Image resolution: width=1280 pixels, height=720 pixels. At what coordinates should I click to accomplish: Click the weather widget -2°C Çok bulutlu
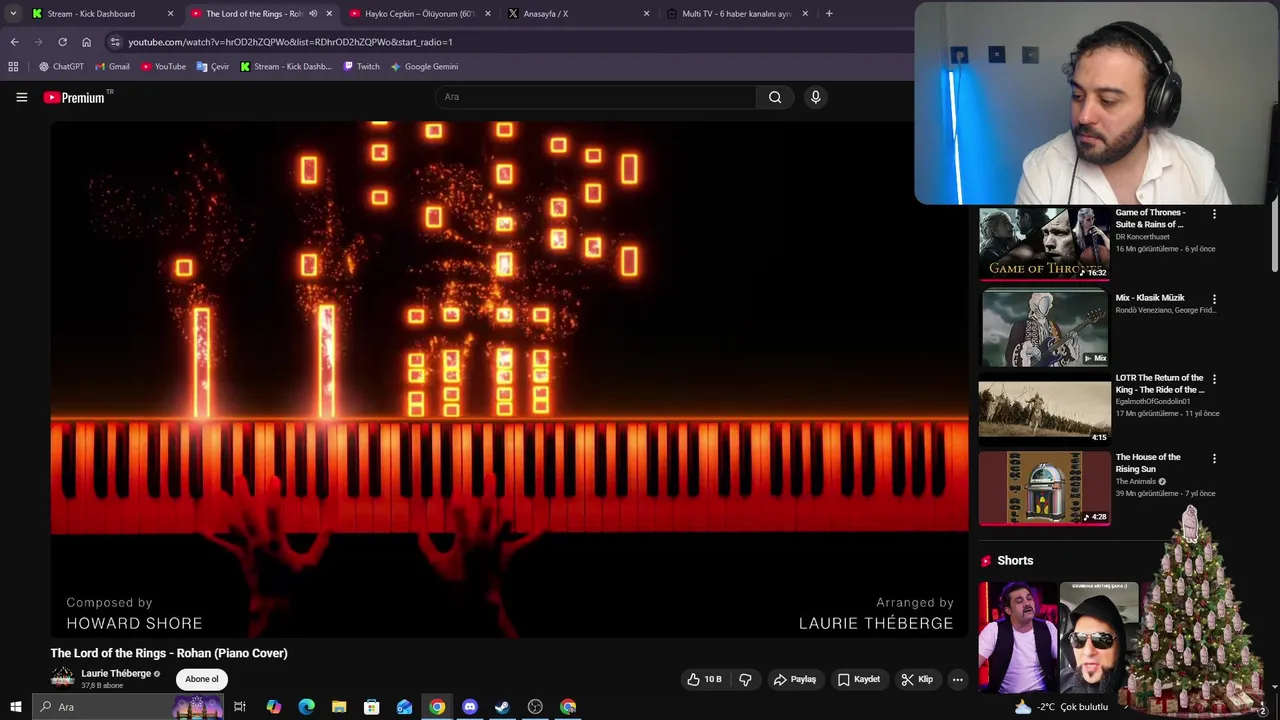(1062, 707)
